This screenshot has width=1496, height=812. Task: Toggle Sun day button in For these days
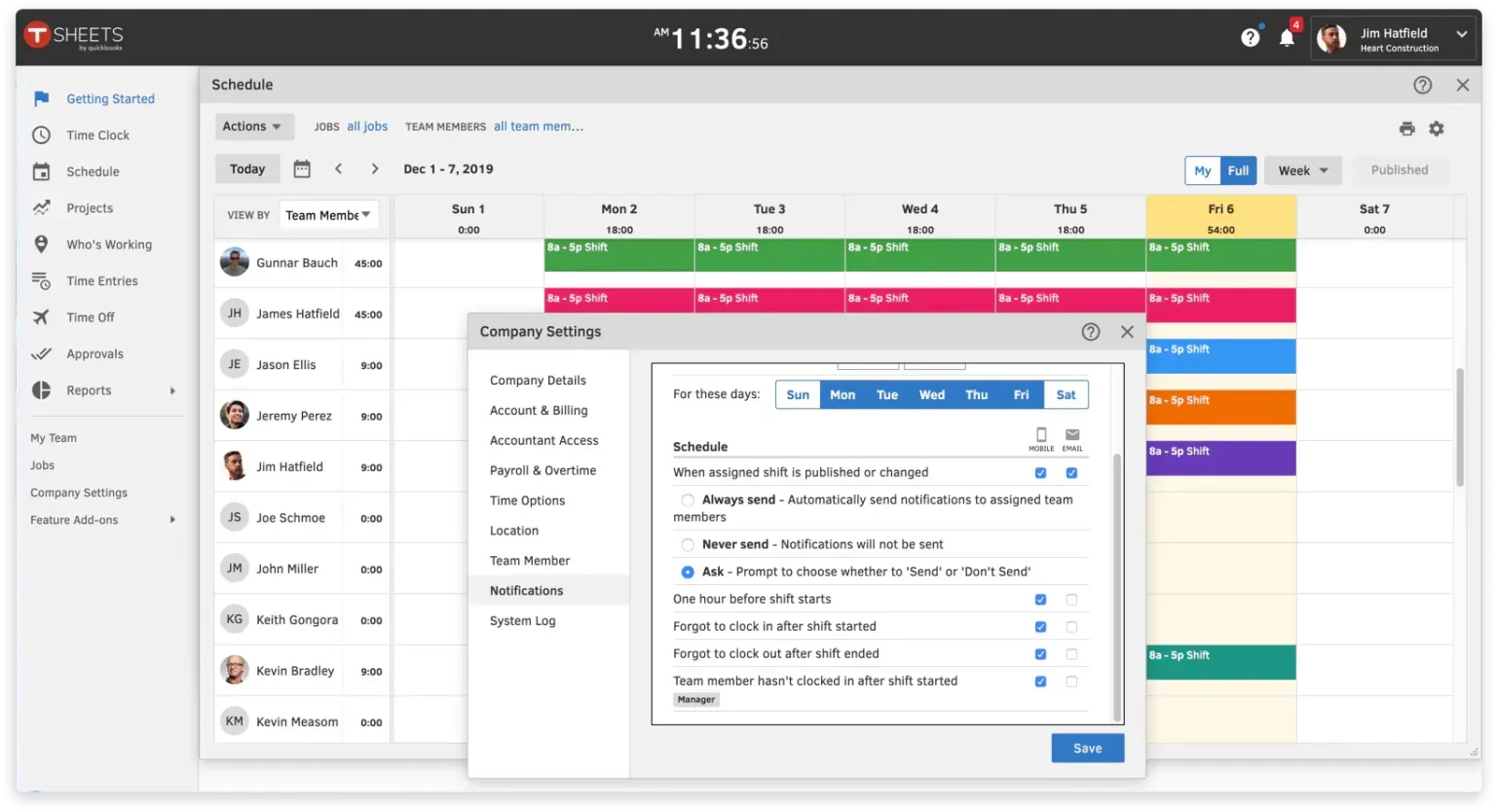tap(798, 394)
